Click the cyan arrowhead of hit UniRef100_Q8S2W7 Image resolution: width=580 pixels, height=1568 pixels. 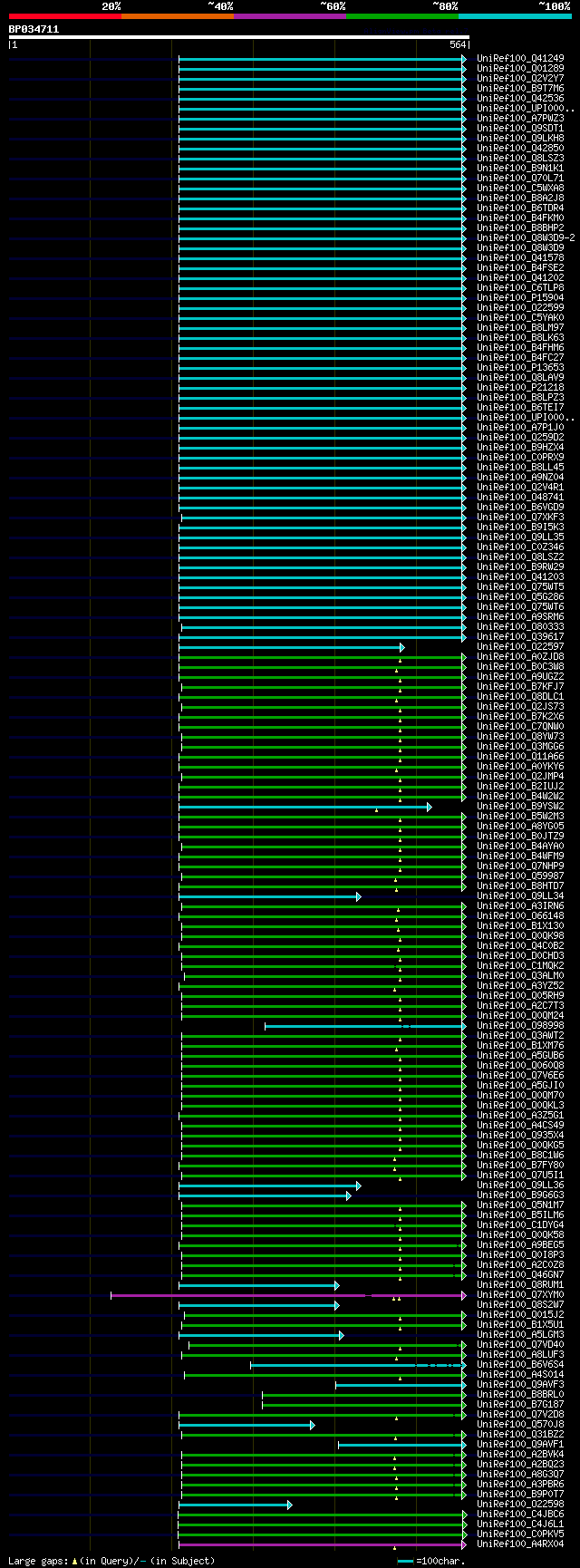(x=337, y=1305)
